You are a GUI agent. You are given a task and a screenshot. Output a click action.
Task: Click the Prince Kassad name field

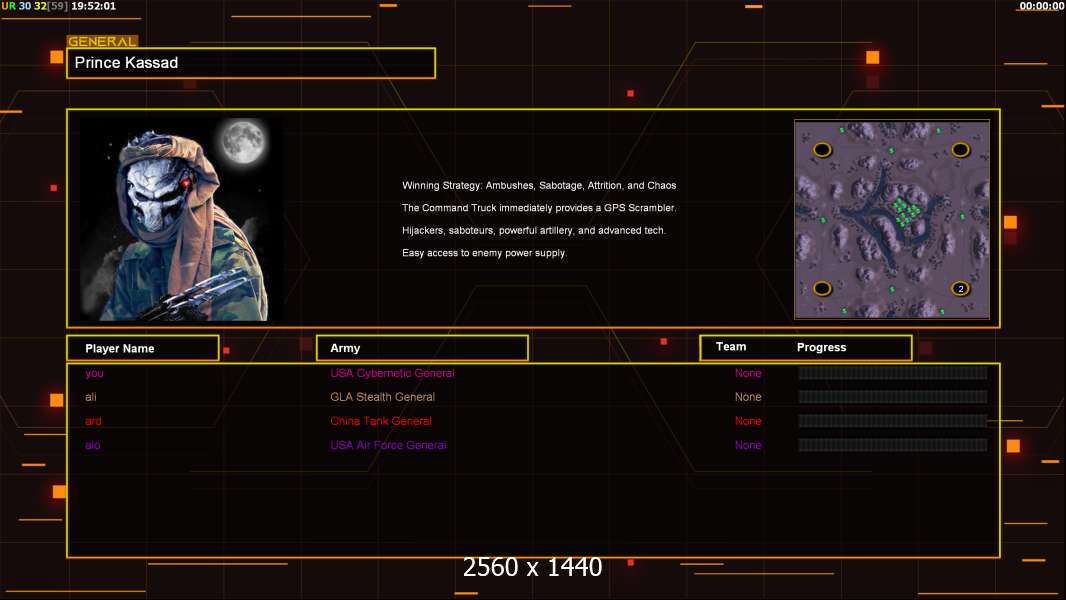251,63
